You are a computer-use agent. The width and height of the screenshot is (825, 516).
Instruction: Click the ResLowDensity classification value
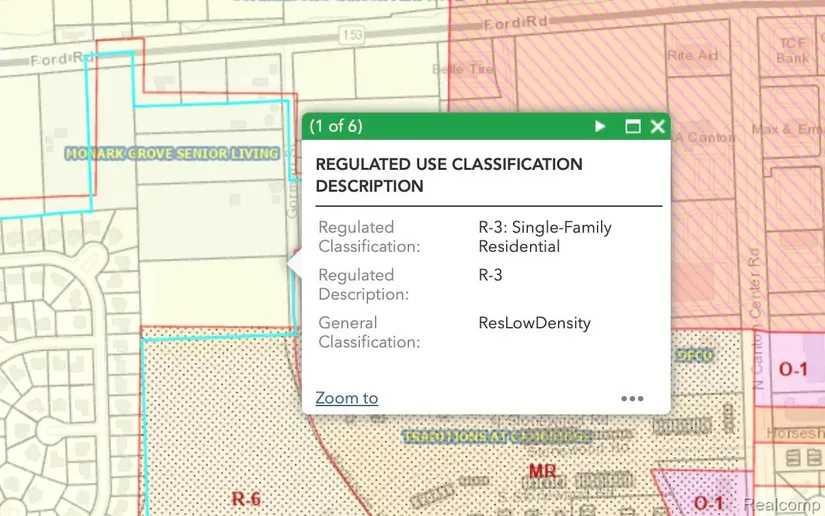point(534,323)
